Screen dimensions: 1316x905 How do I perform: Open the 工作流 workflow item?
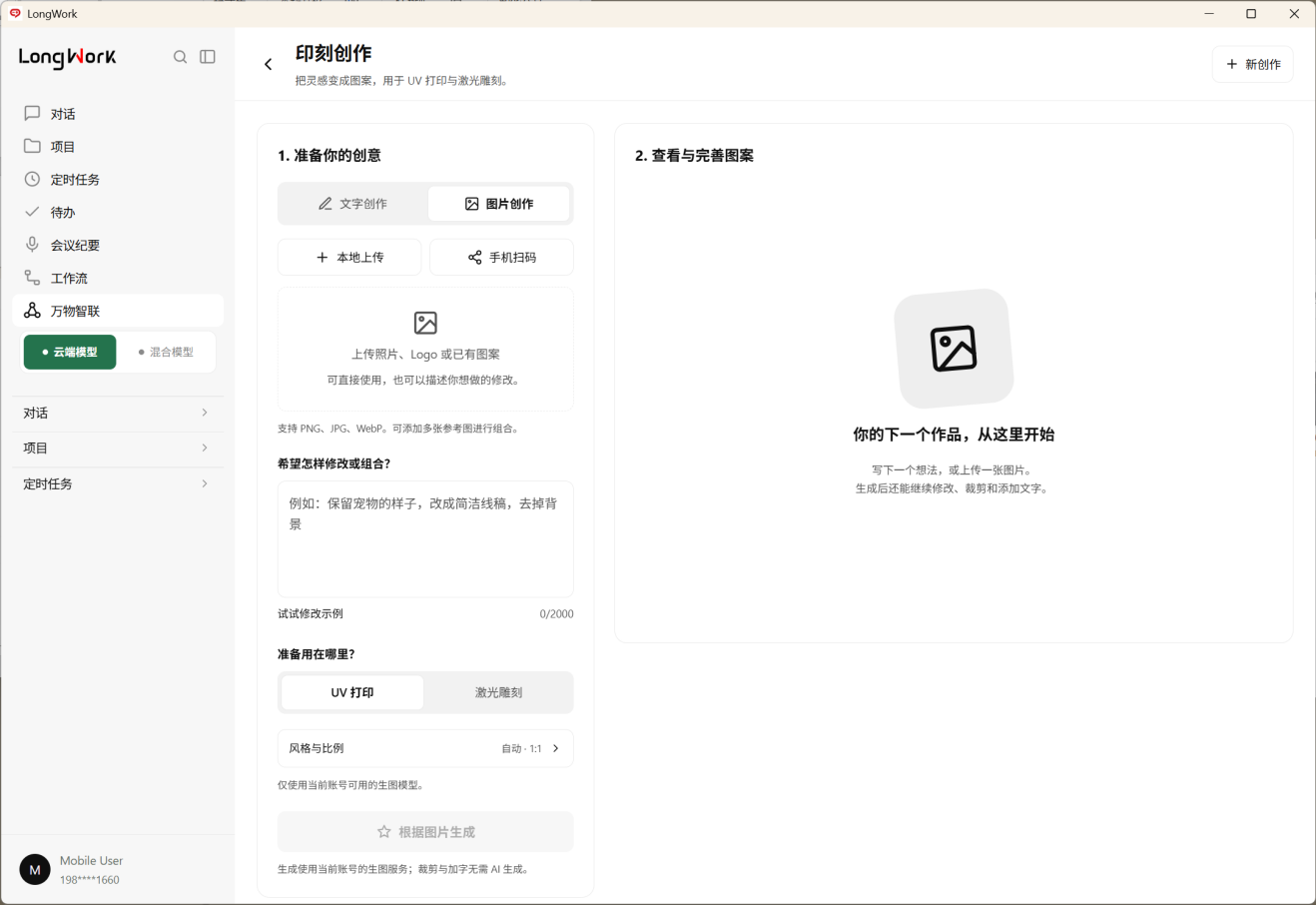coord(118,279)
